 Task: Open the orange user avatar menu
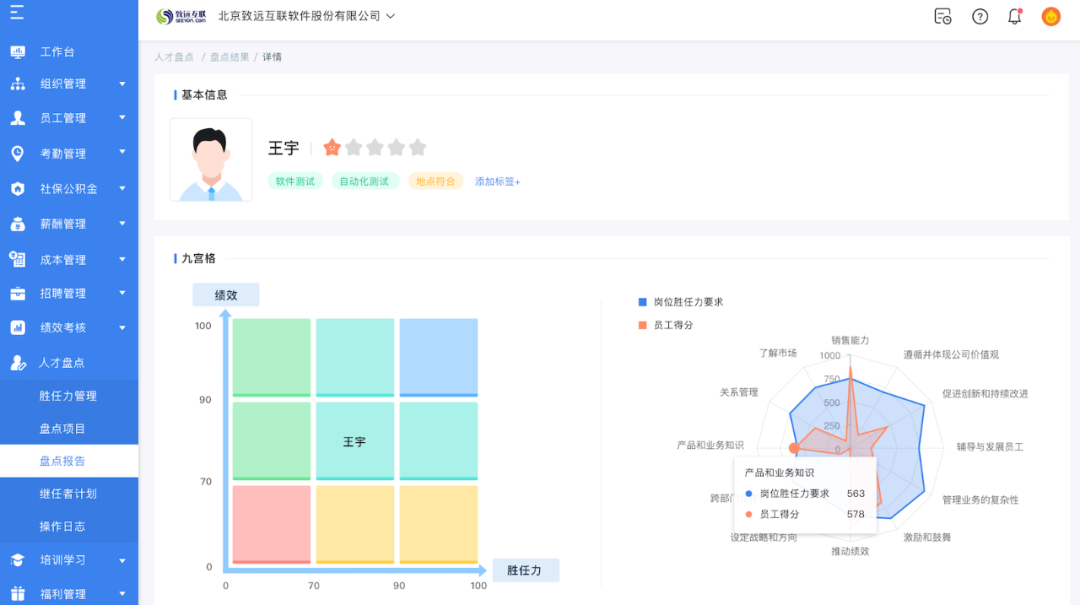1049,16
